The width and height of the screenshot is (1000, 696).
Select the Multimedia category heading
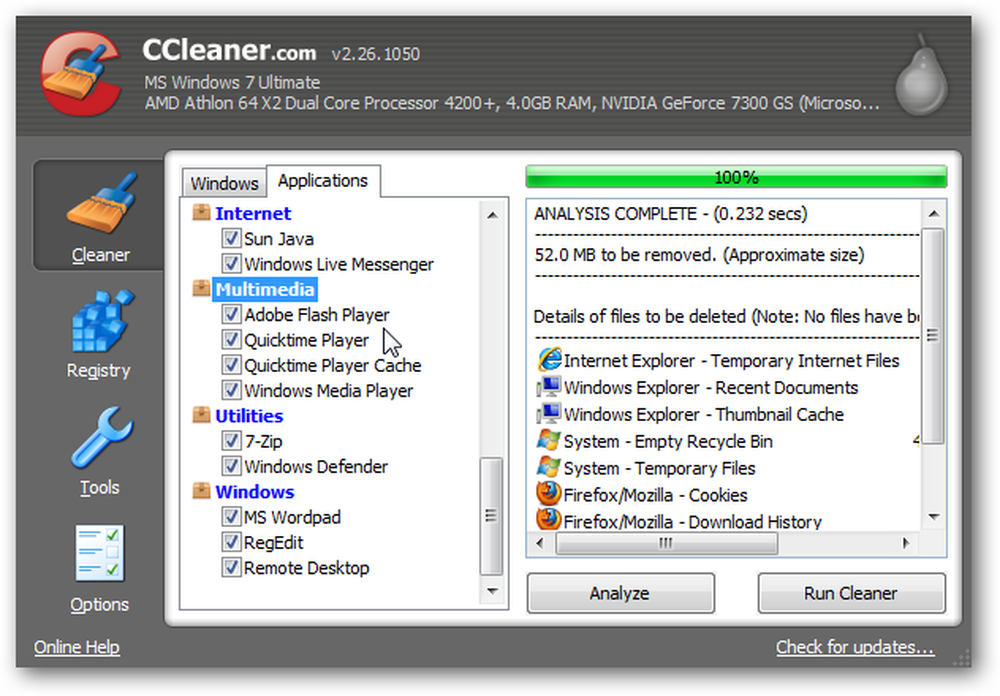(x=265, y=289)
